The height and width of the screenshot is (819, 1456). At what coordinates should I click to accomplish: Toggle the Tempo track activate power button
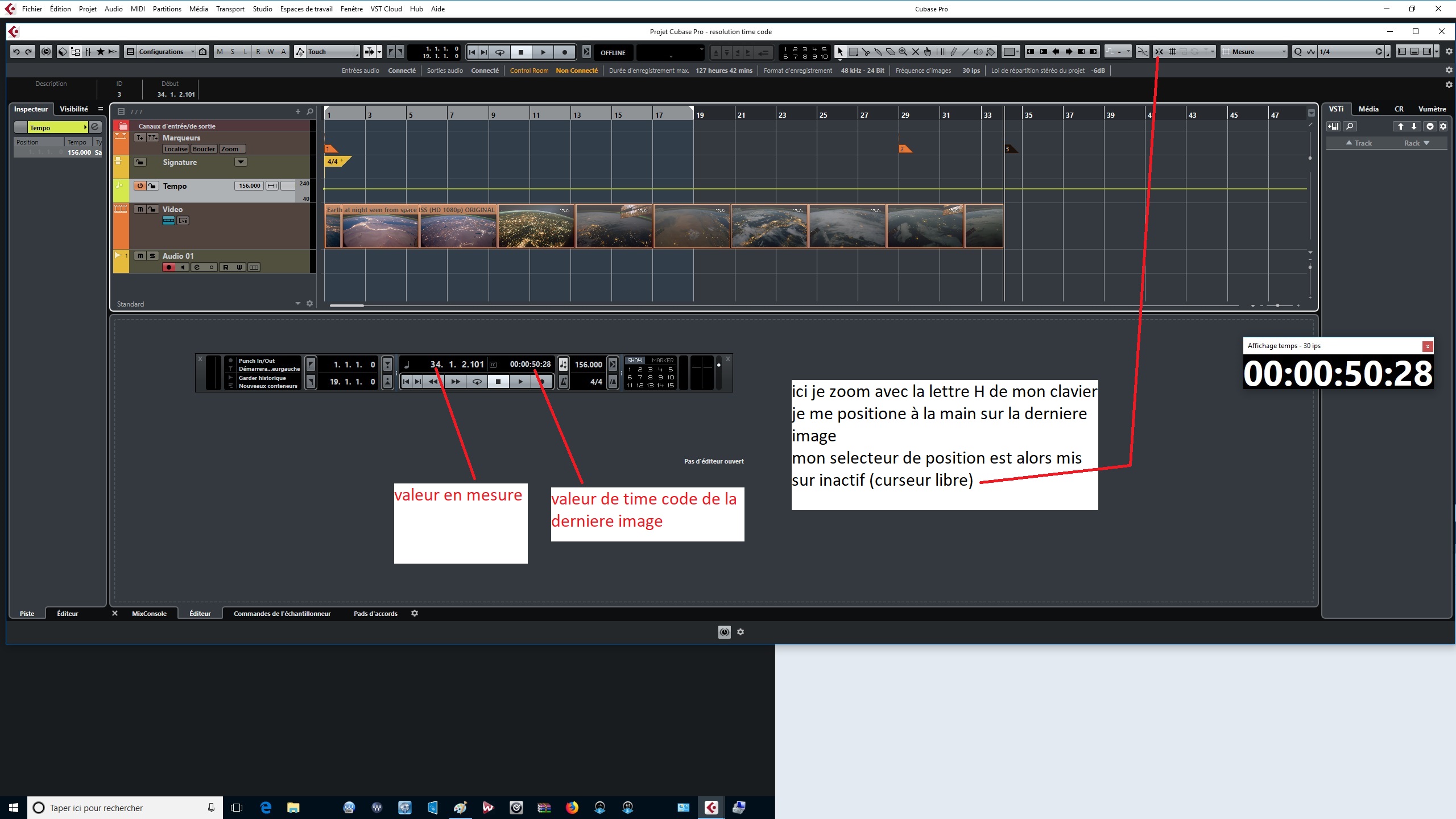click(x=140, y=186)
